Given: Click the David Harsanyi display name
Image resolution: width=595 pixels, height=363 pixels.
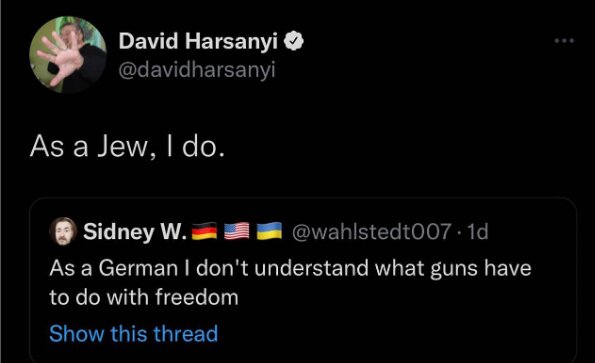Looking at the screenshot, I should pos(198,41).
